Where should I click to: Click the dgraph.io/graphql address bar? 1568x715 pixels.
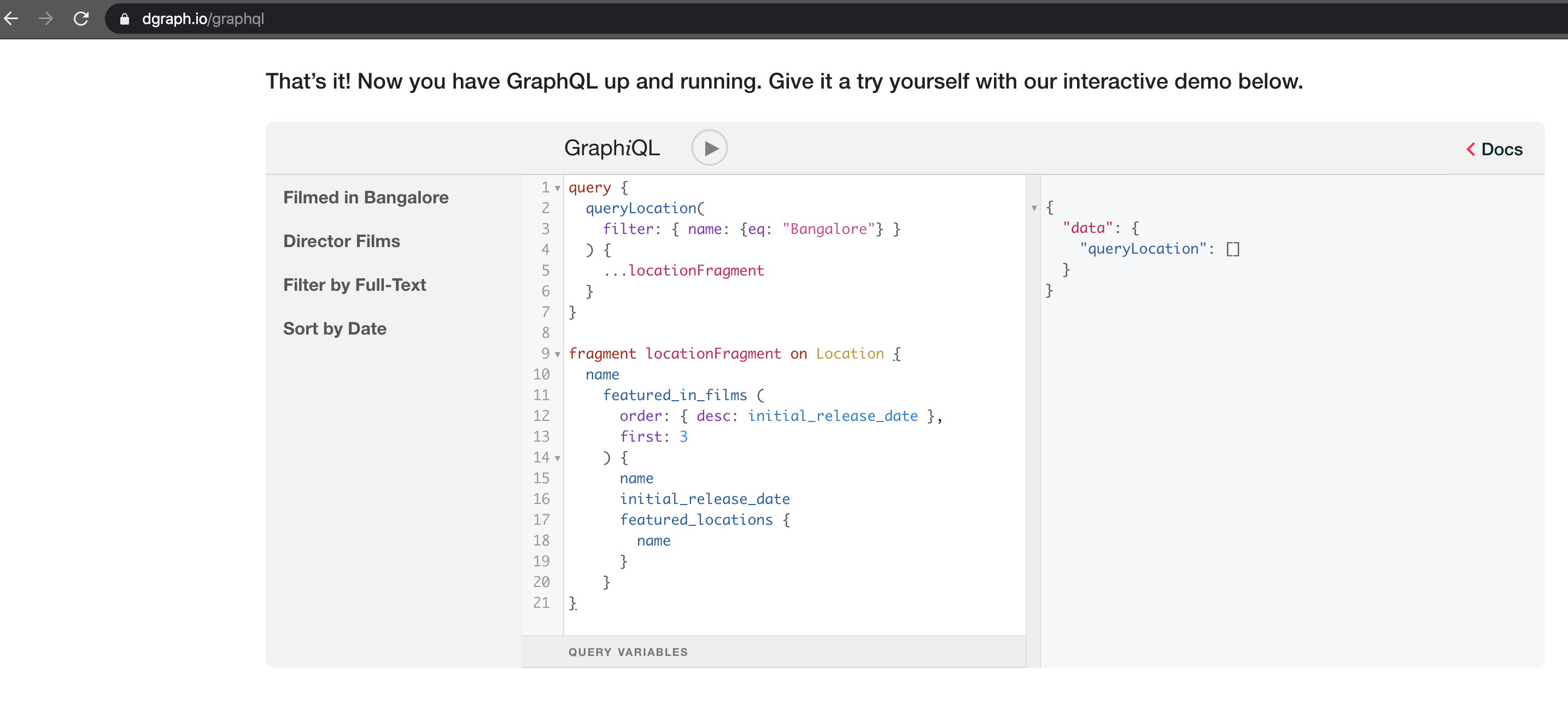203,19
